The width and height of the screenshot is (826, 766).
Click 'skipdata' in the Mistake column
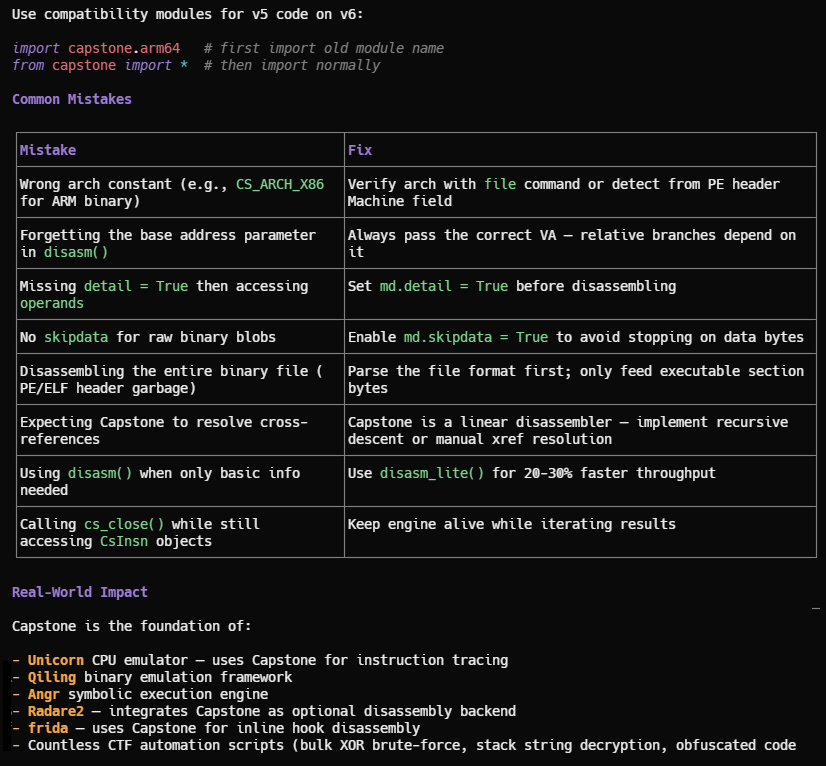pos(76,337)
